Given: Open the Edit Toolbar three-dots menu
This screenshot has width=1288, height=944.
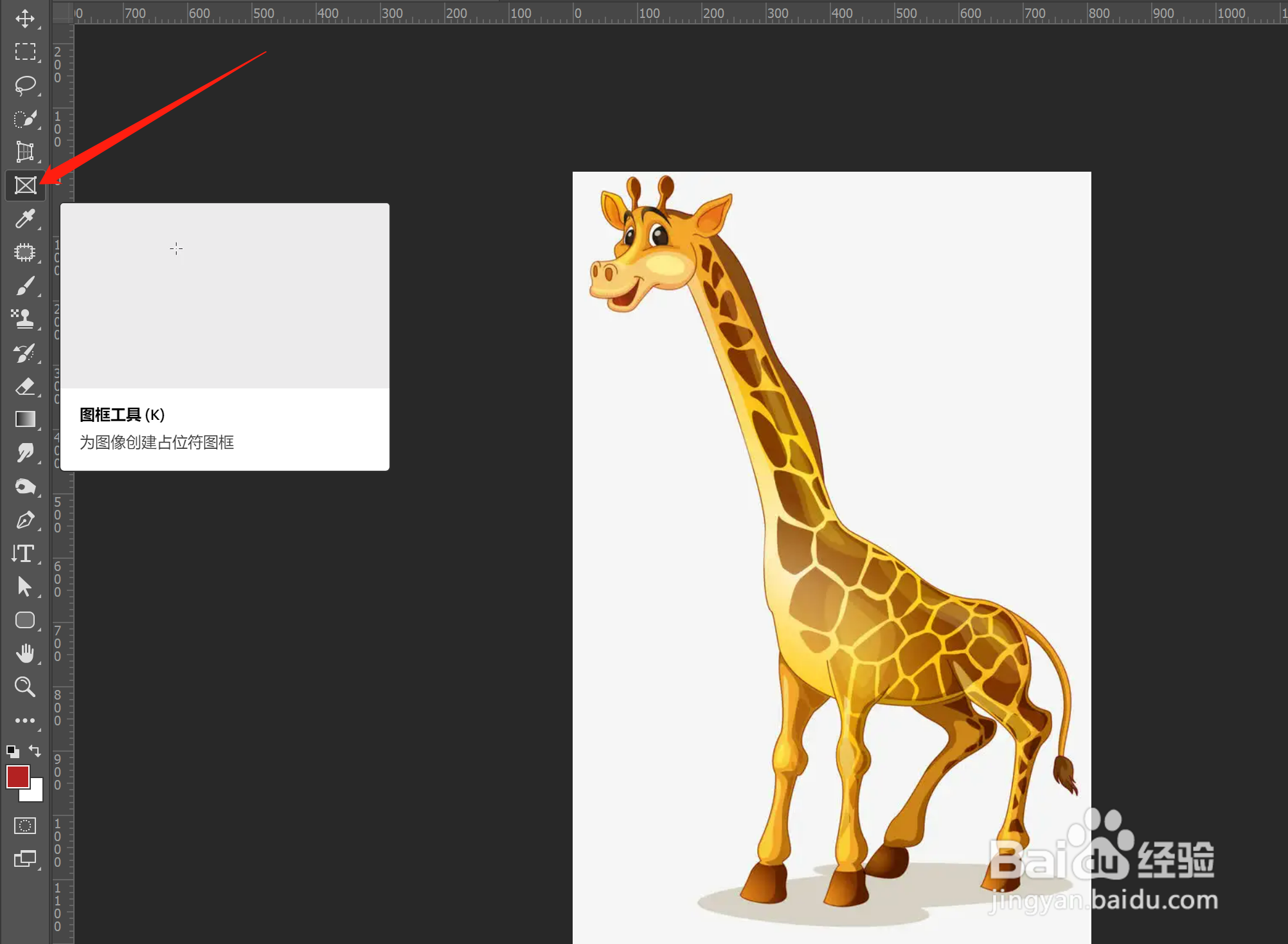Looking at the screenshot, I should point(25,721).
